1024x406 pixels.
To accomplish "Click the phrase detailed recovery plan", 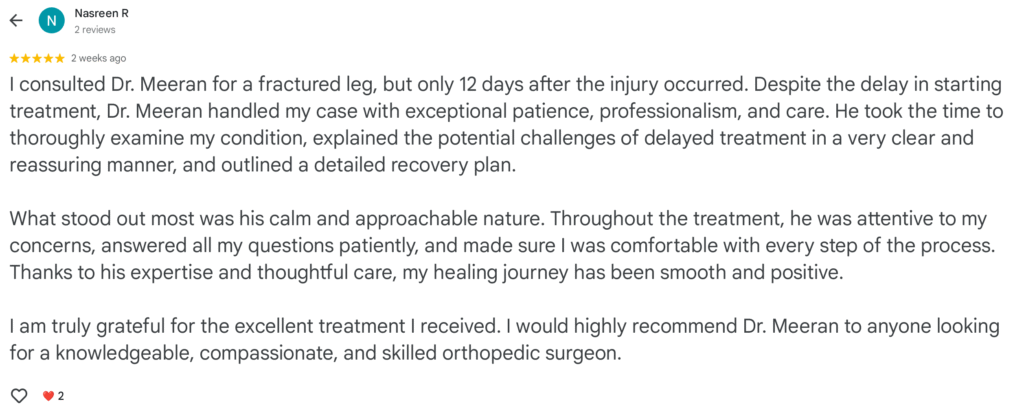I will (415, 165).
